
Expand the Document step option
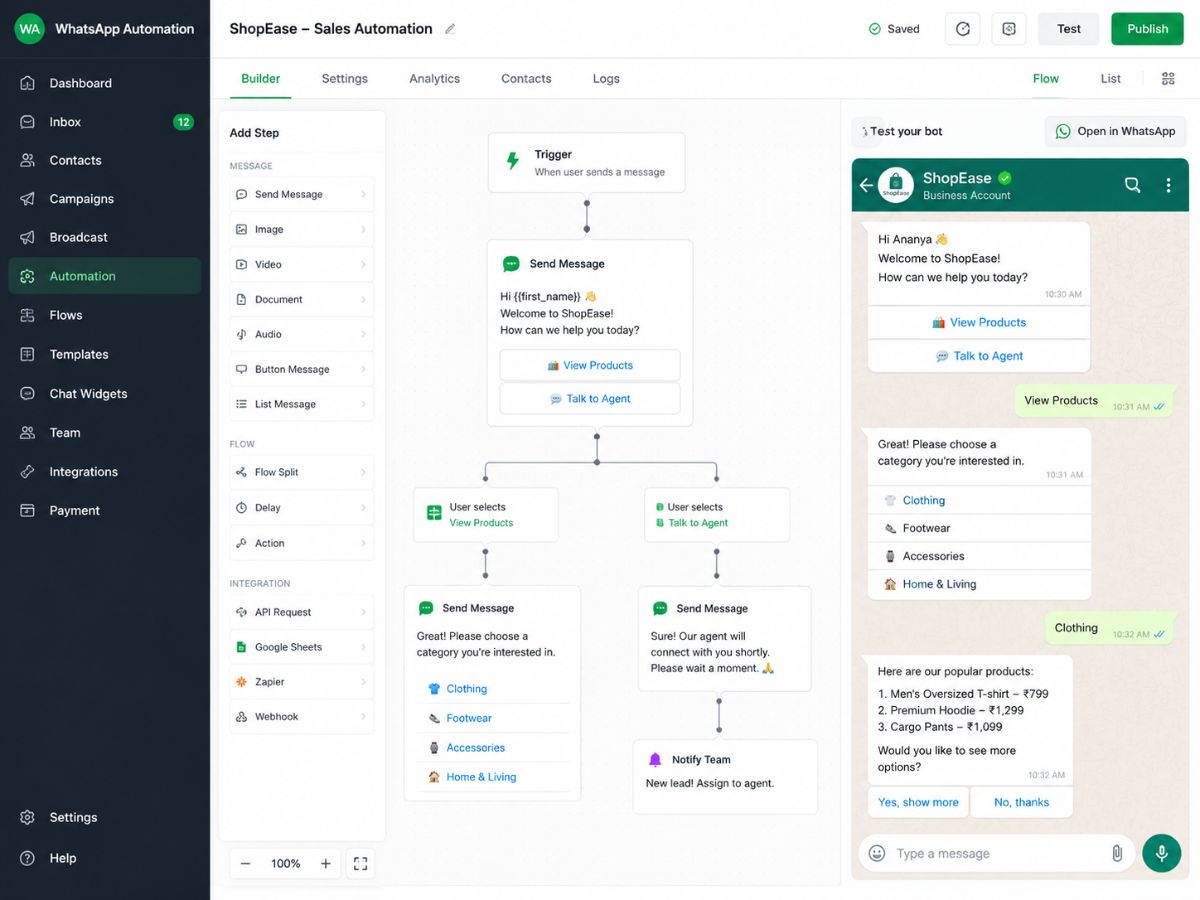coord(302,299)
